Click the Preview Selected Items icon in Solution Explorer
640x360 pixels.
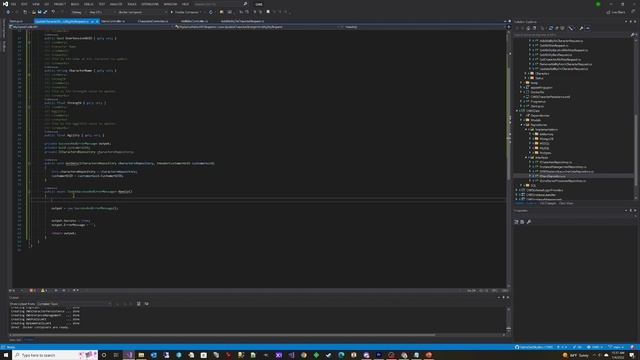[588, 28]
